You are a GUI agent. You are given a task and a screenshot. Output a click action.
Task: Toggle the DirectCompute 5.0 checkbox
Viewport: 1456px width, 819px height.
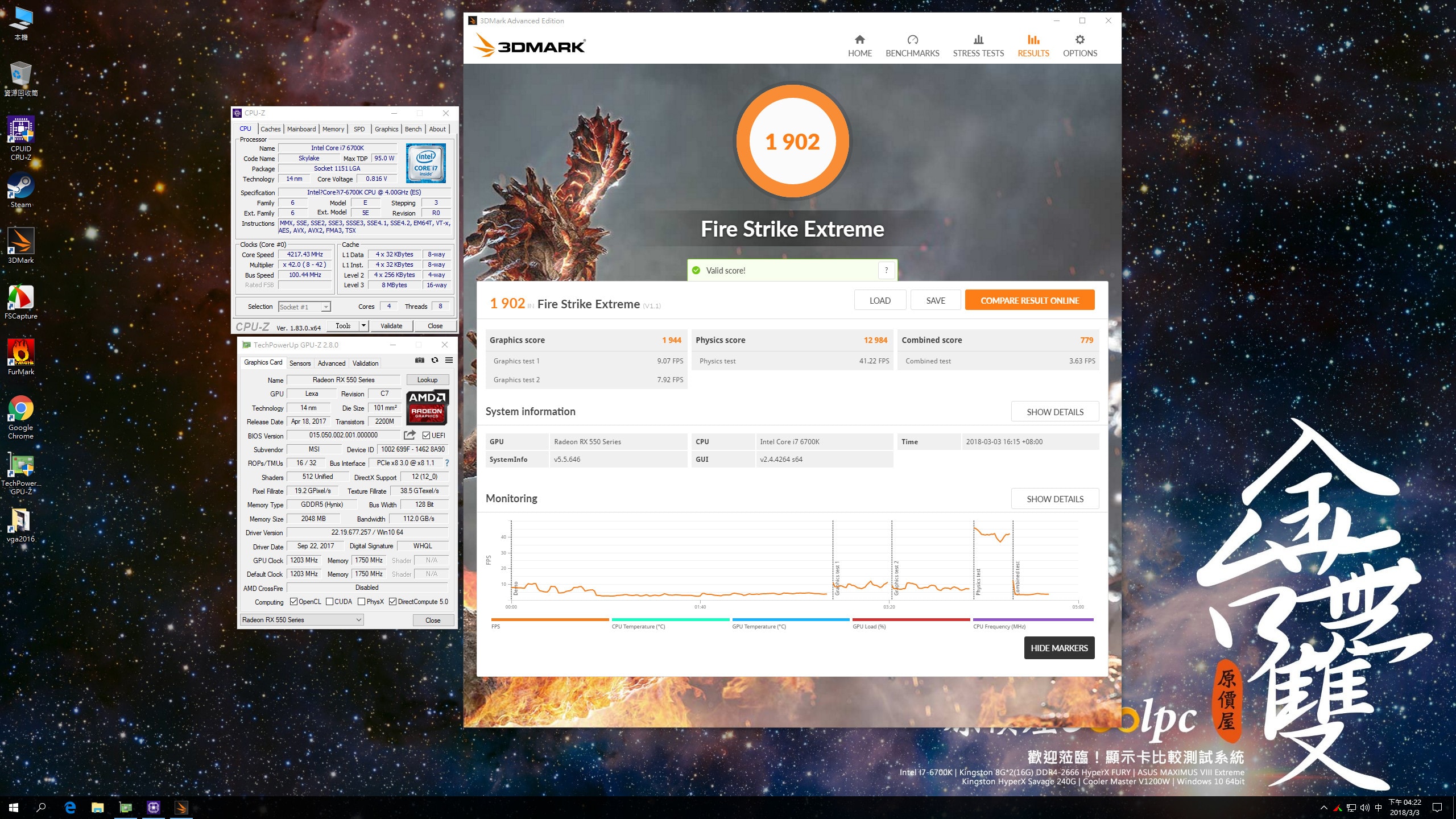392,602
